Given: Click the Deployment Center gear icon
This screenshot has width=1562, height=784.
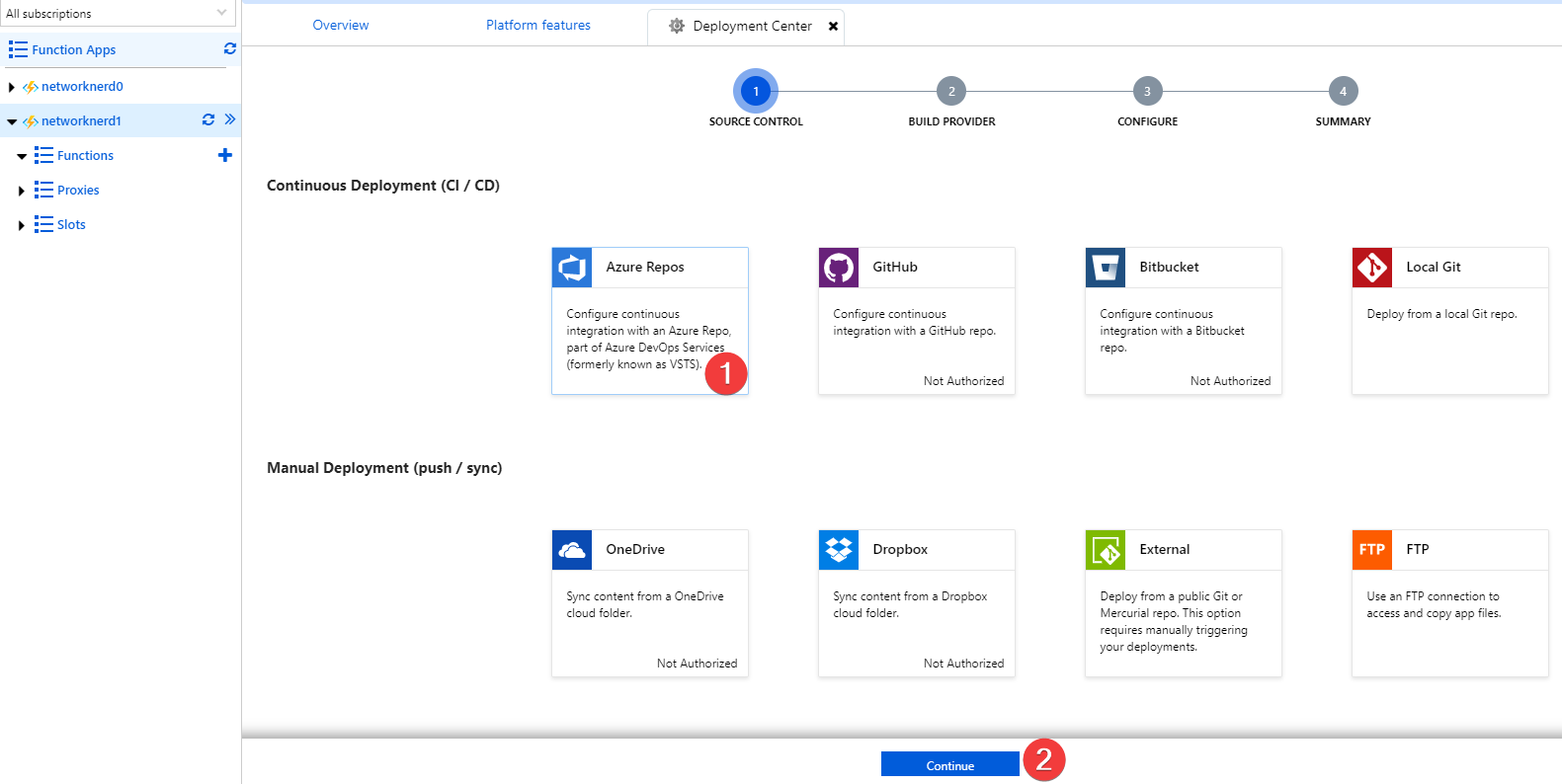Looking at the screenshot, I should coord(677,26).
